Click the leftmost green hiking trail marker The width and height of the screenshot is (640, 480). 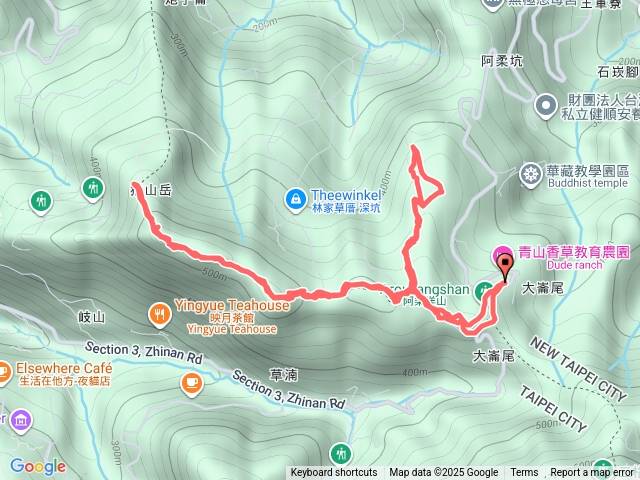coord(41,203)
